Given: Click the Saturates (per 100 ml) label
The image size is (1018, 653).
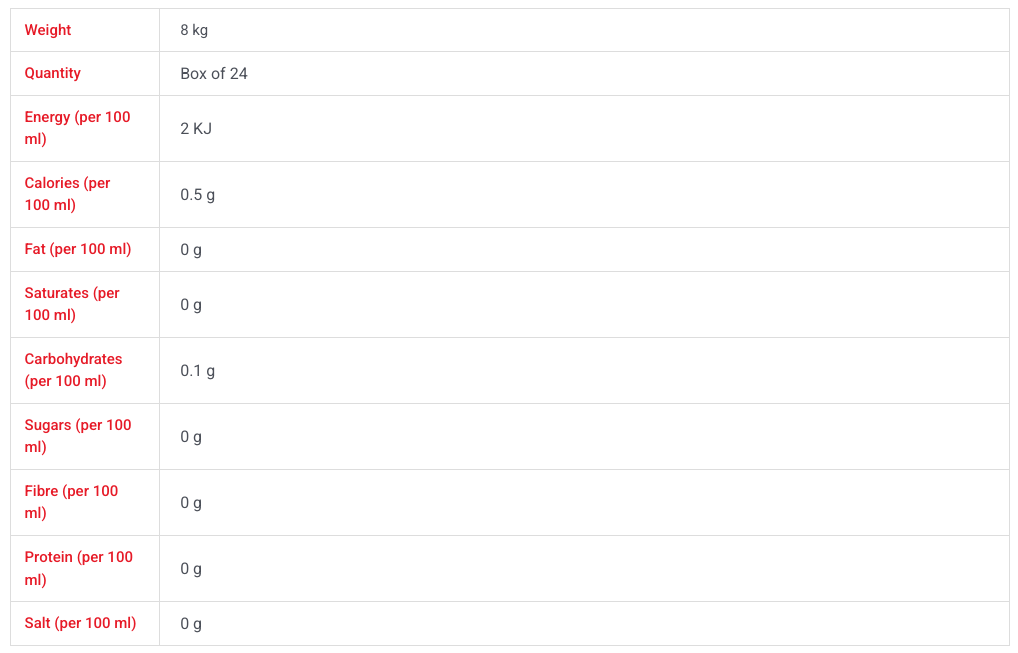Looking at the screenshot, I should 72,304.
